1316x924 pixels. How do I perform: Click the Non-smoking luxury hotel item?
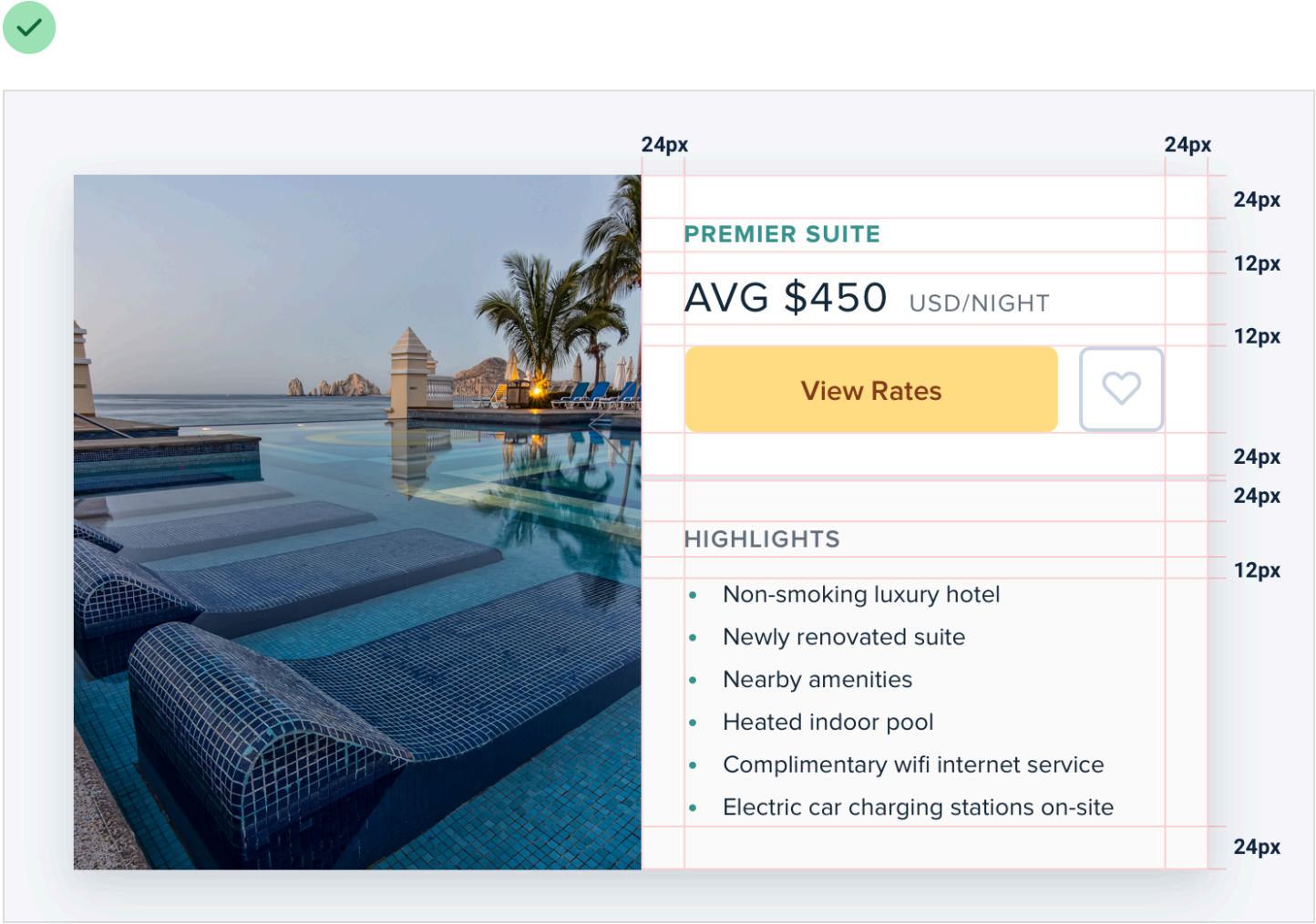pyautogui.click(x=861, y=595)
